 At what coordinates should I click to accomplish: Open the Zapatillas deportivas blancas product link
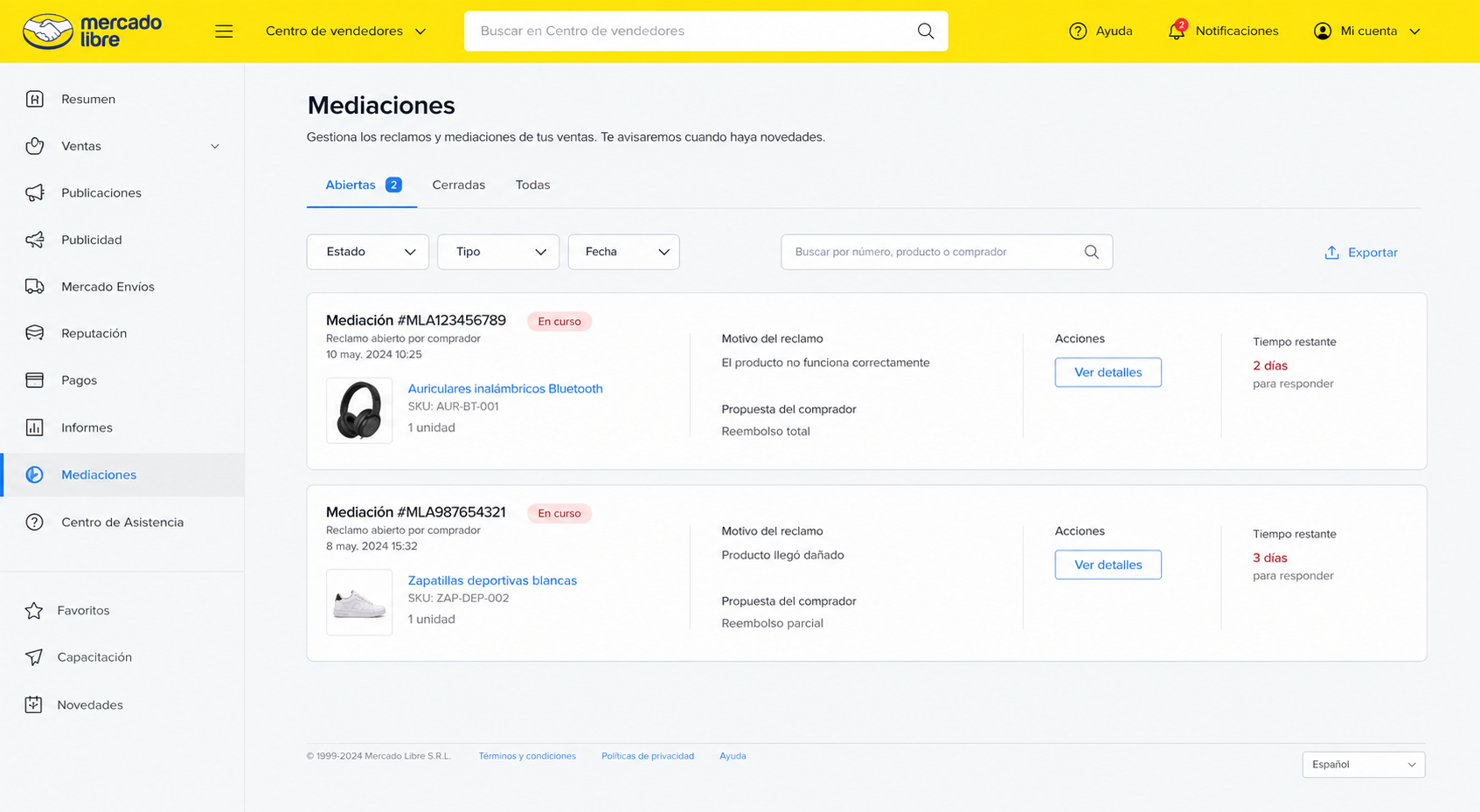click(492, 580)
